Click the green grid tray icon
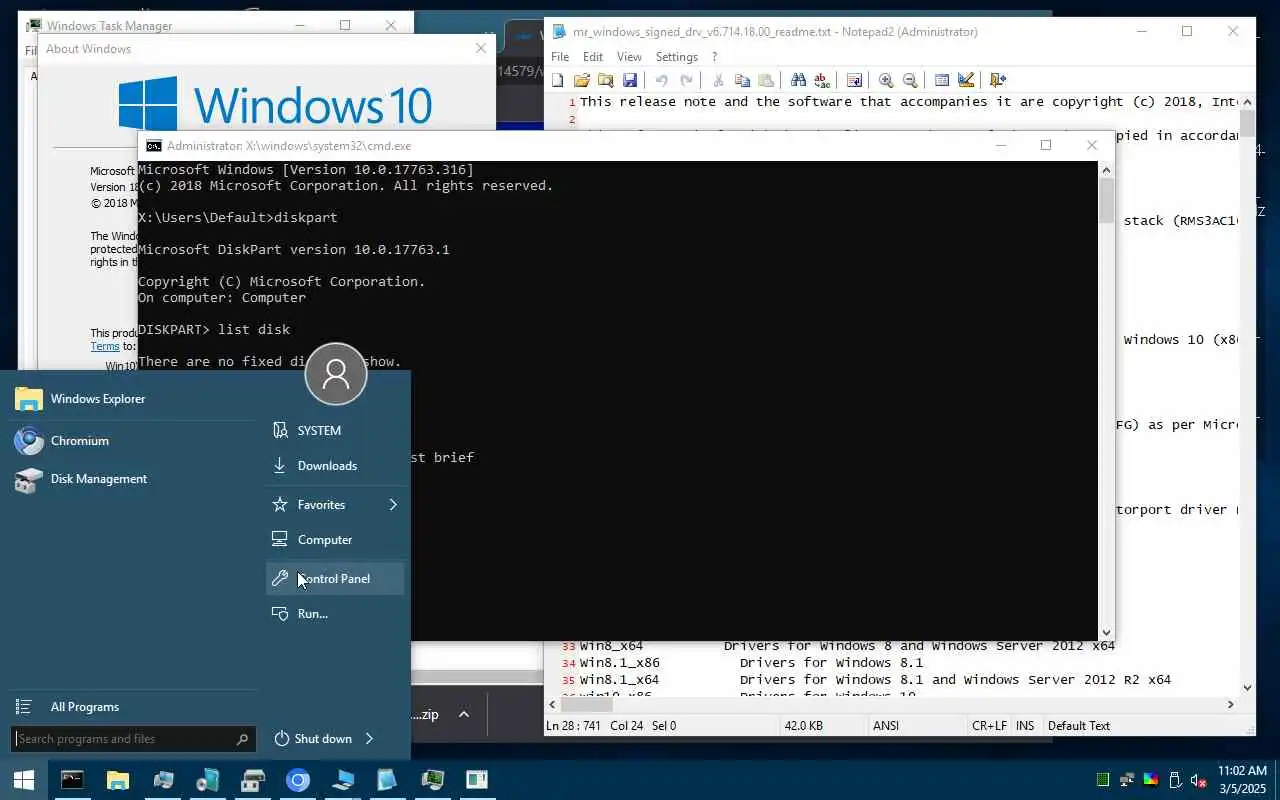1280x800 pixels. click(x=1103, y=780)
